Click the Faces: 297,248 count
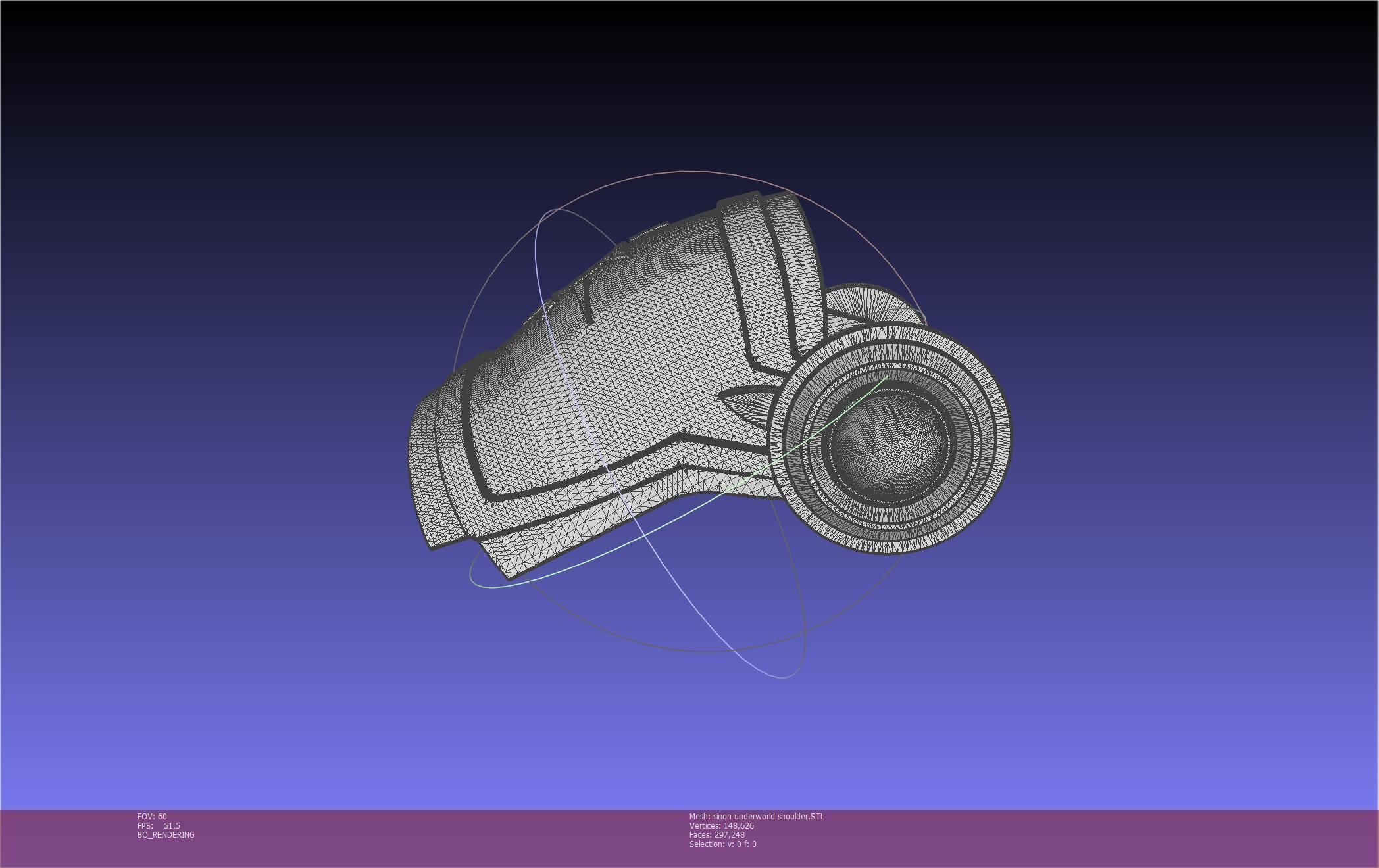 717,834
